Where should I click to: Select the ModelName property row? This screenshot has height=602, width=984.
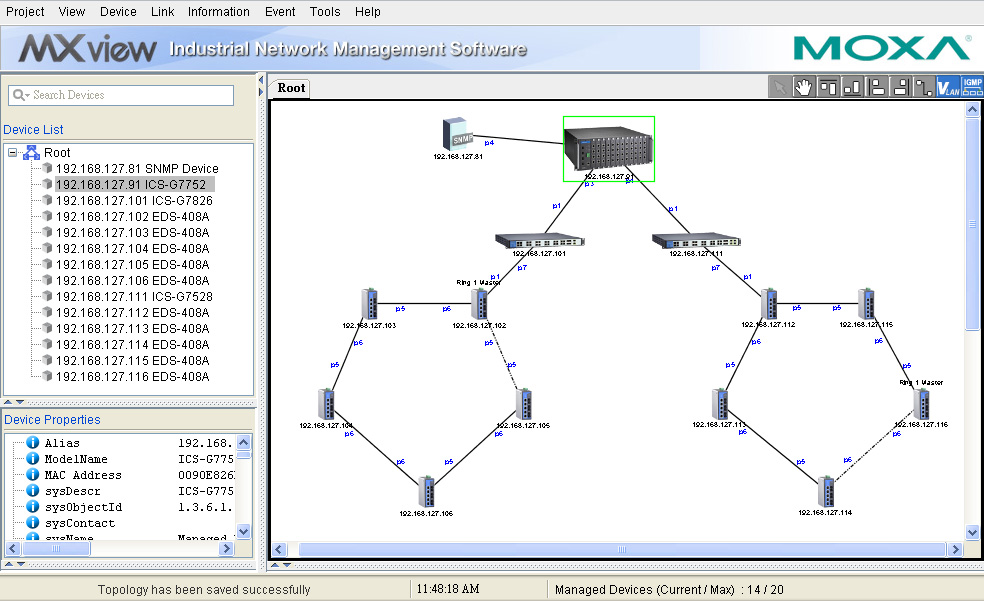click(x=130, y=459)
